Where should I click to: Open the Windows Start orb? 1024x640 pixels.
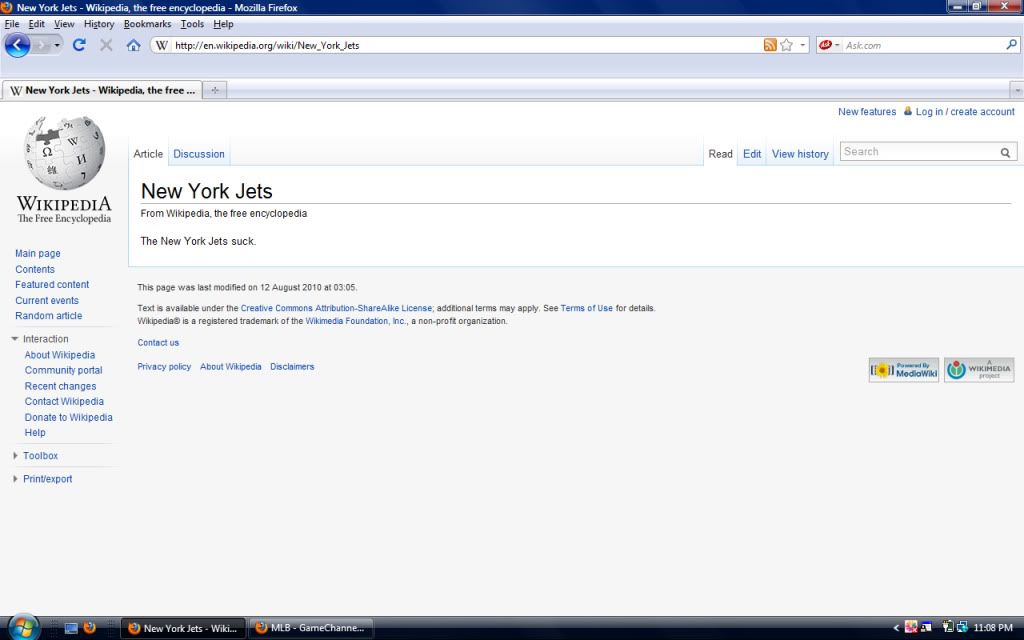(x=23, y=628)
